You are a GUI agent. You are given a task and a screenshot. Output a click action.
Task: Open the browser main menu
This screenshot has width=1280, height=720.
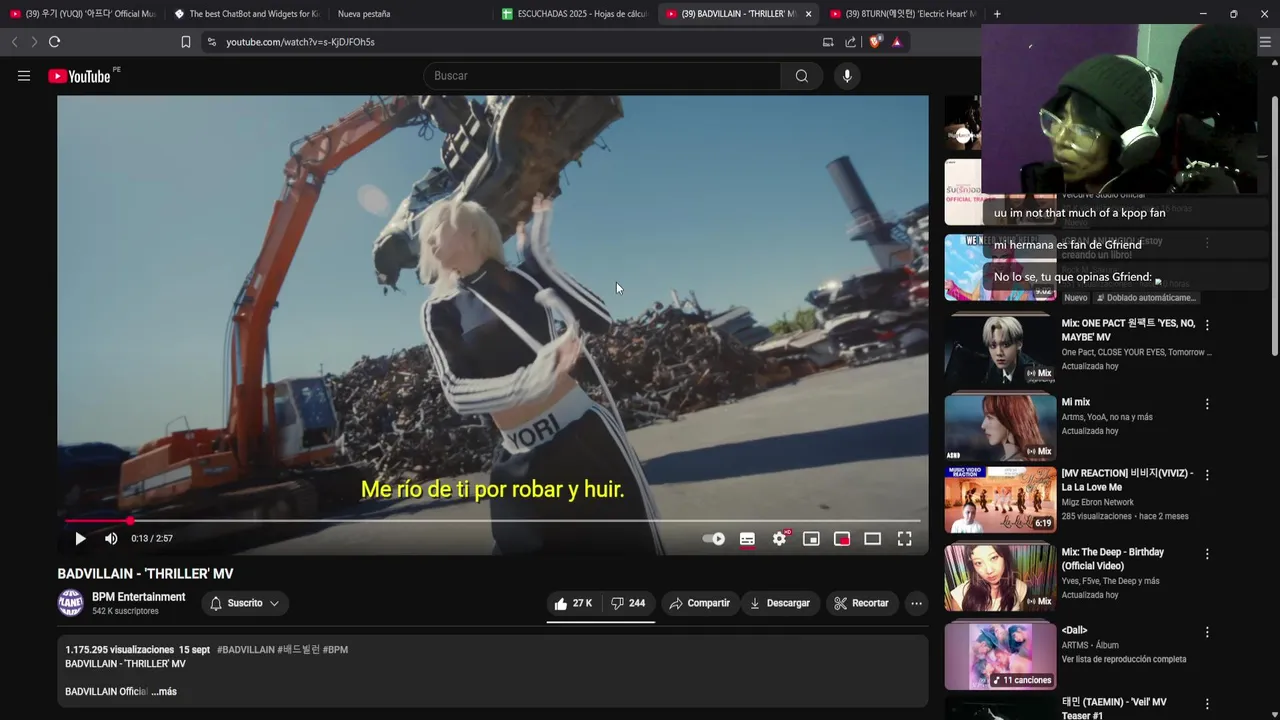click(x=1265, y=42)
